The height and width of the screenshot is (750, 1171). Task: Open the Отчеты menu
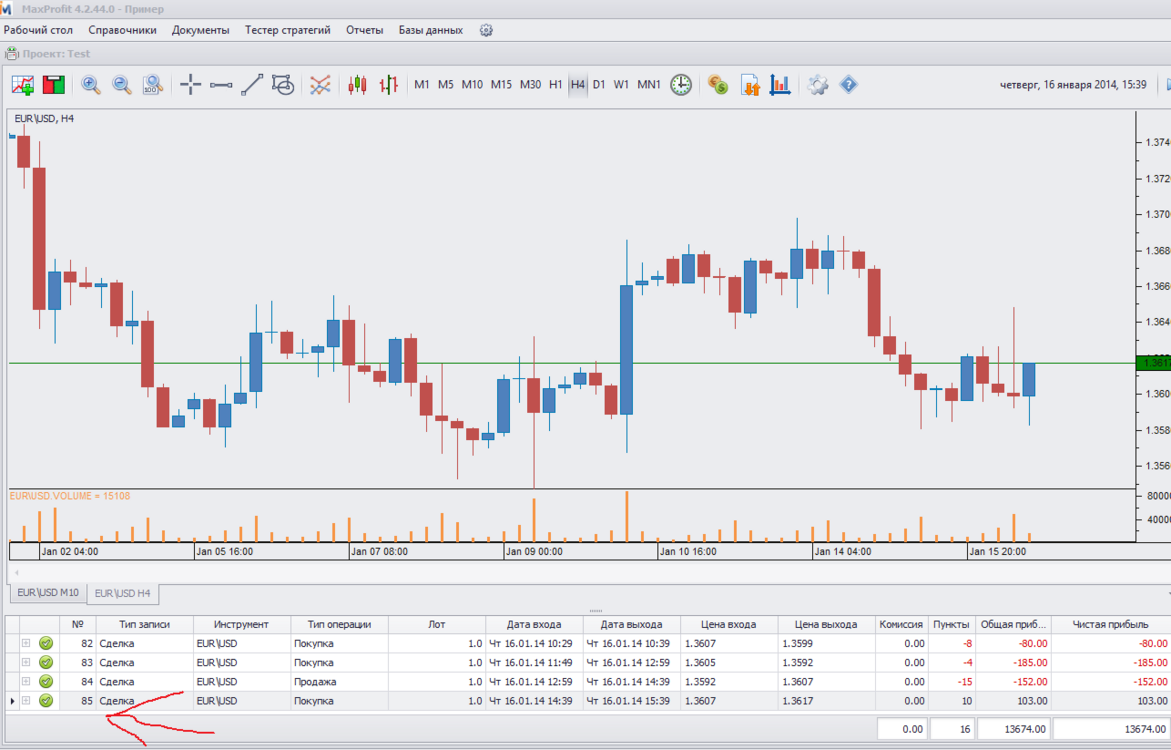tap(364, 31)
